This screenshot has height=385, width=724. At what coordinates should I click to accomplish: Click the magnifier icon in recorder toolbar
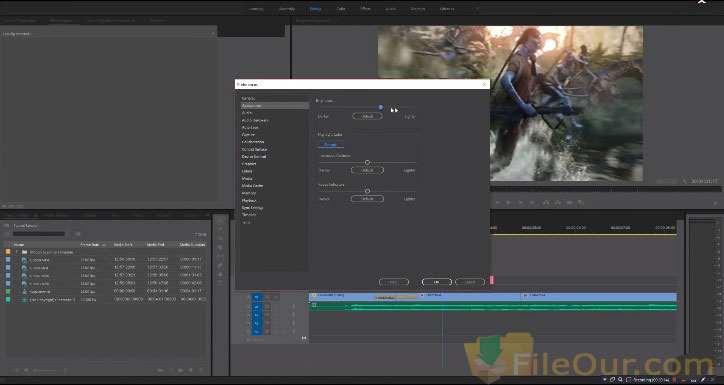coord(620,380)
